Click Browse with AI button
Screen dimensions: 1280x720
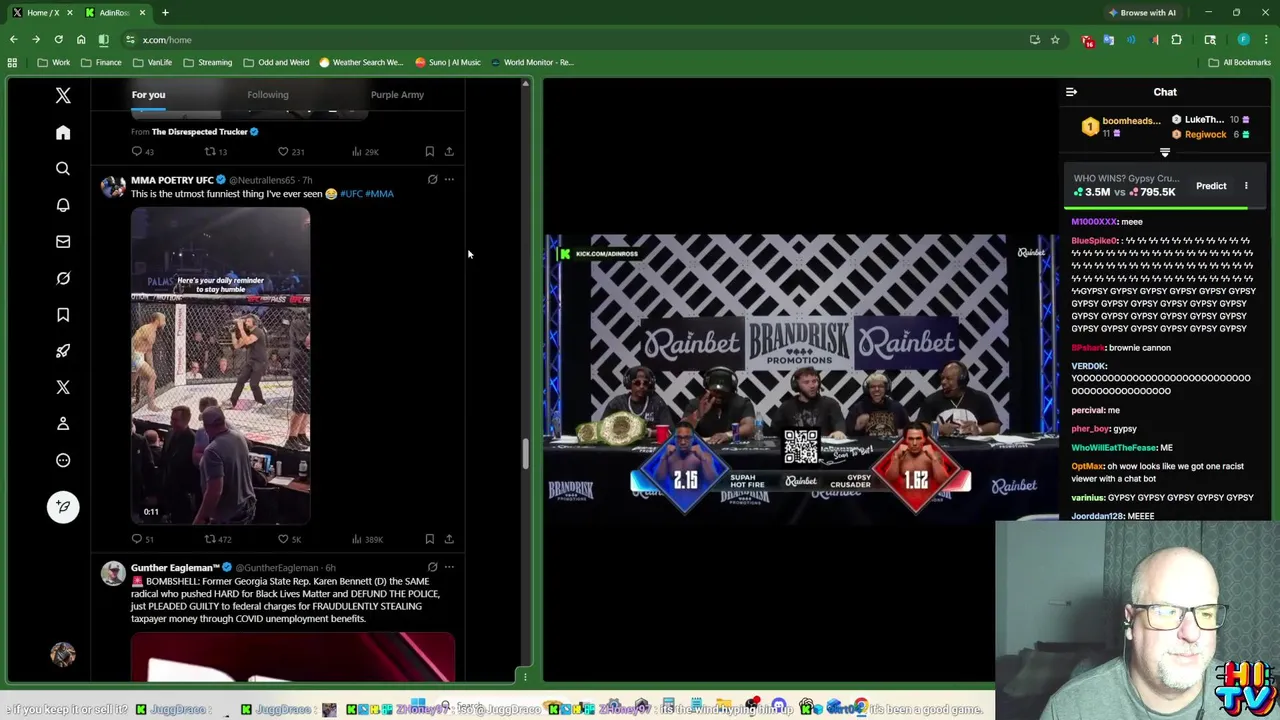click(x=1142, y=12)
